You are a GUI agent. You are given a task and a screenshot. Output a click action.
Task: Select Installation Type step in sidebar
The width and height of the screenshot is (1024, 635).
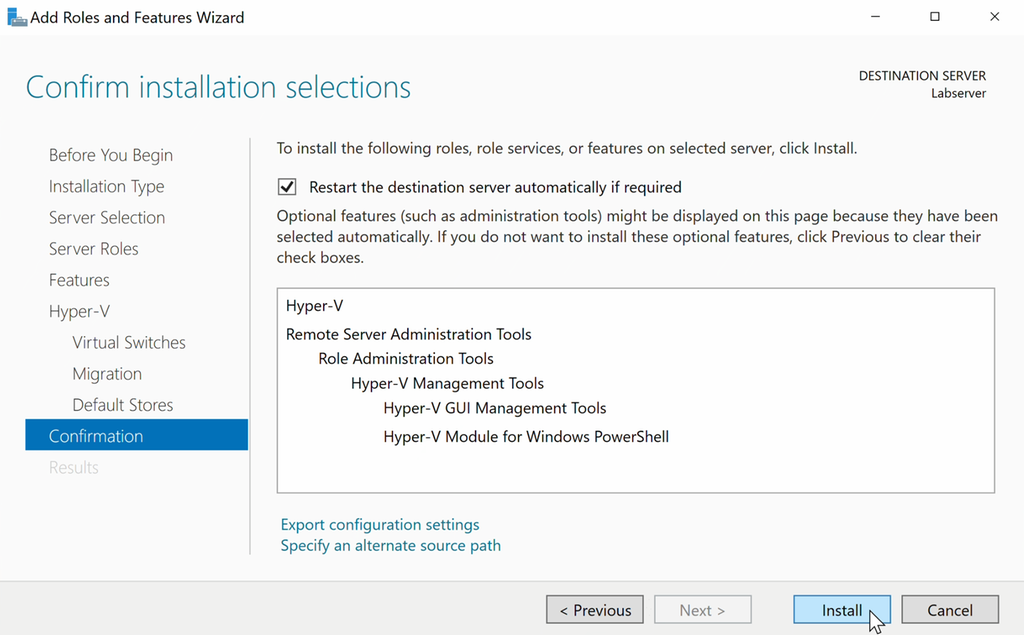coord(106,186)
